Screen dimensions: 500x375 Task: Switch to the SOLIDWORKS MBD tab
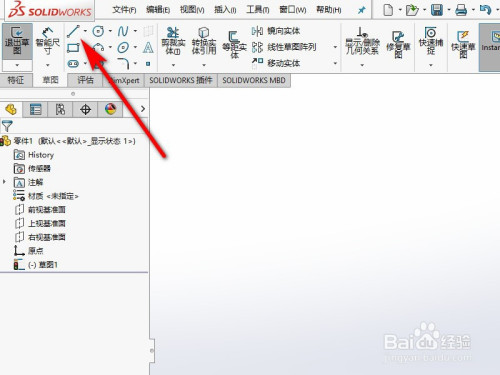coord(254,80)
